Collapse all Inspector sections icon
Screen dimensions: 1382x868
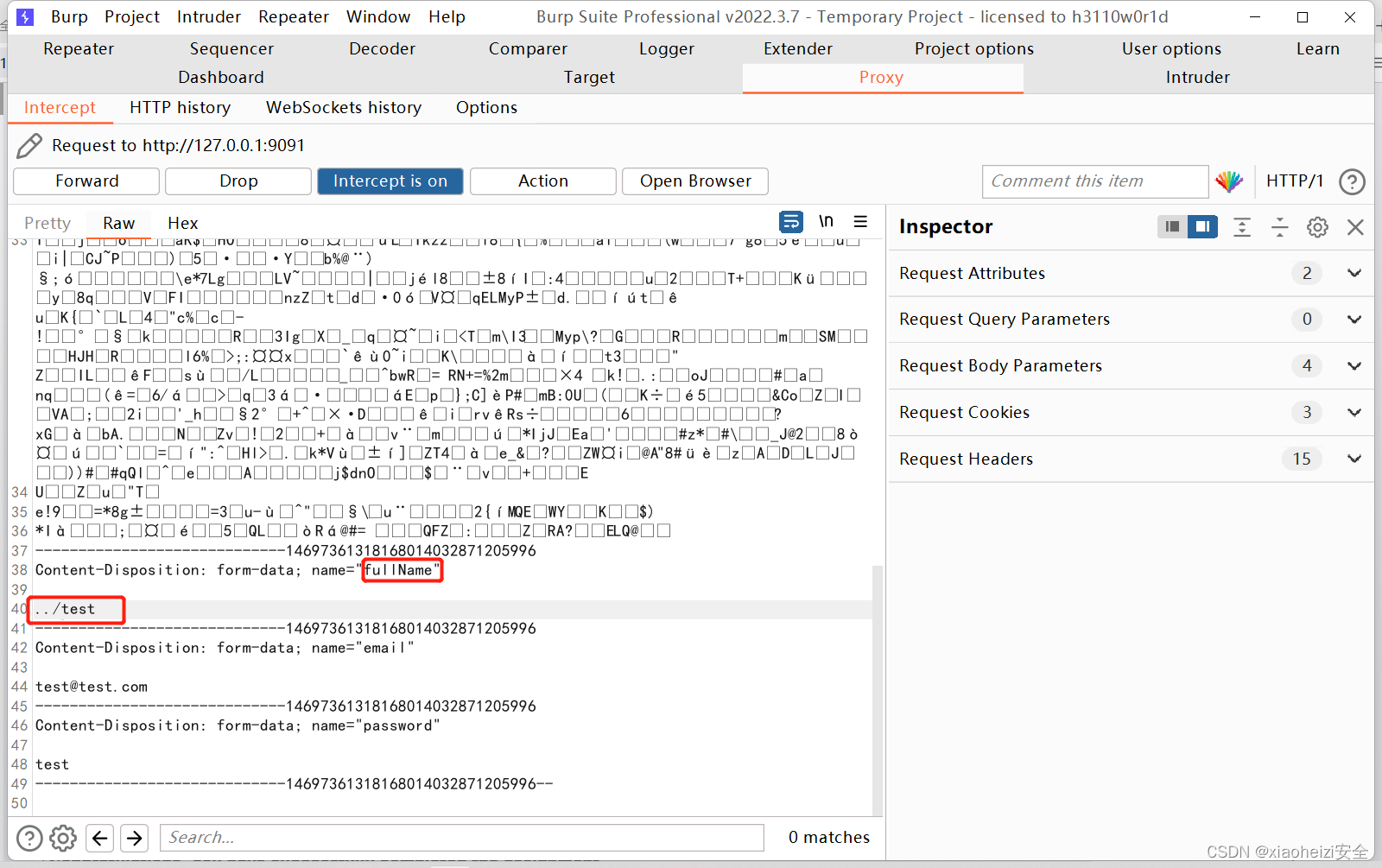tap(1280, 226)
